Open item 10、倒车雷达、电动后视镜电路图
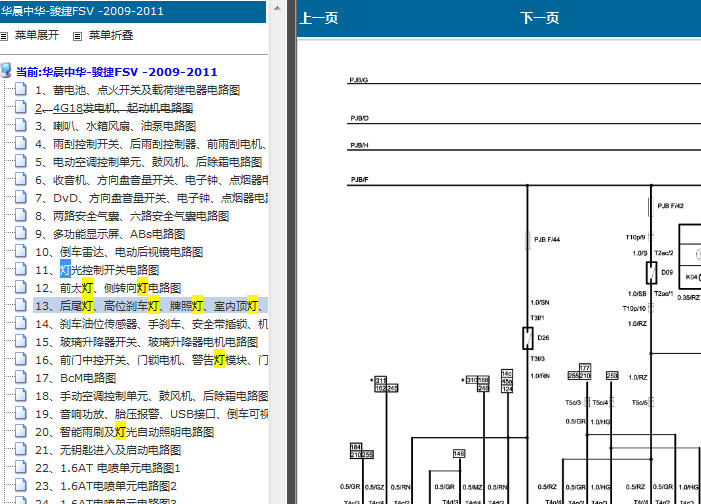 (x=119, y=252)
